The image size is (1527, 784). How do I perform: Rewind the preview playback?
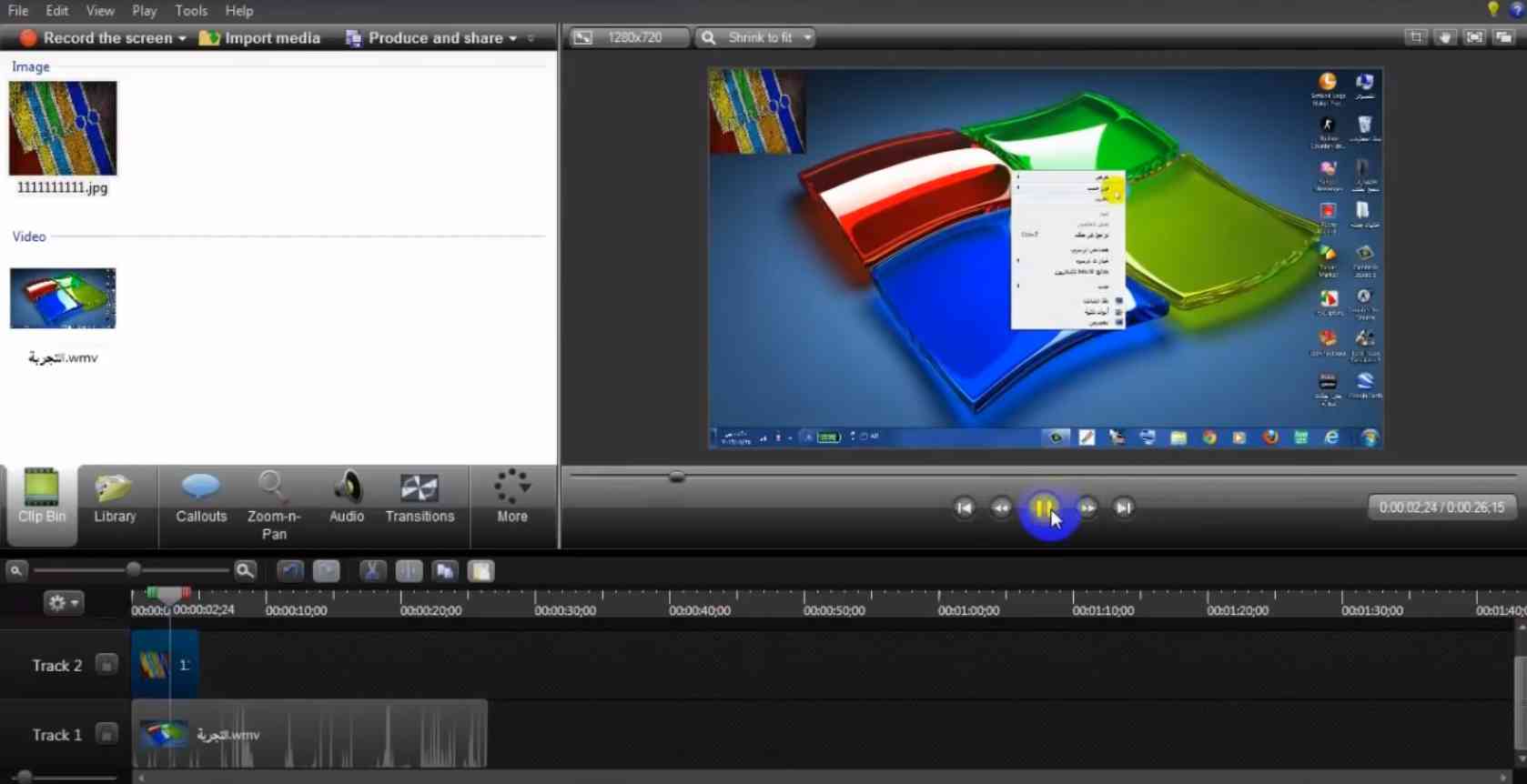[1001, 508]
